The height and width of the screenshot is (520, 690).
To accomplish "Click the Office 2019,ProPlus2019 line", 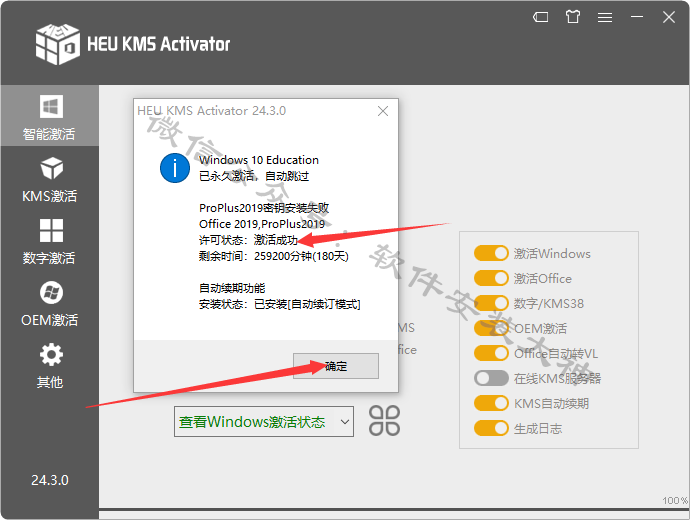I will tap(262, 224).
